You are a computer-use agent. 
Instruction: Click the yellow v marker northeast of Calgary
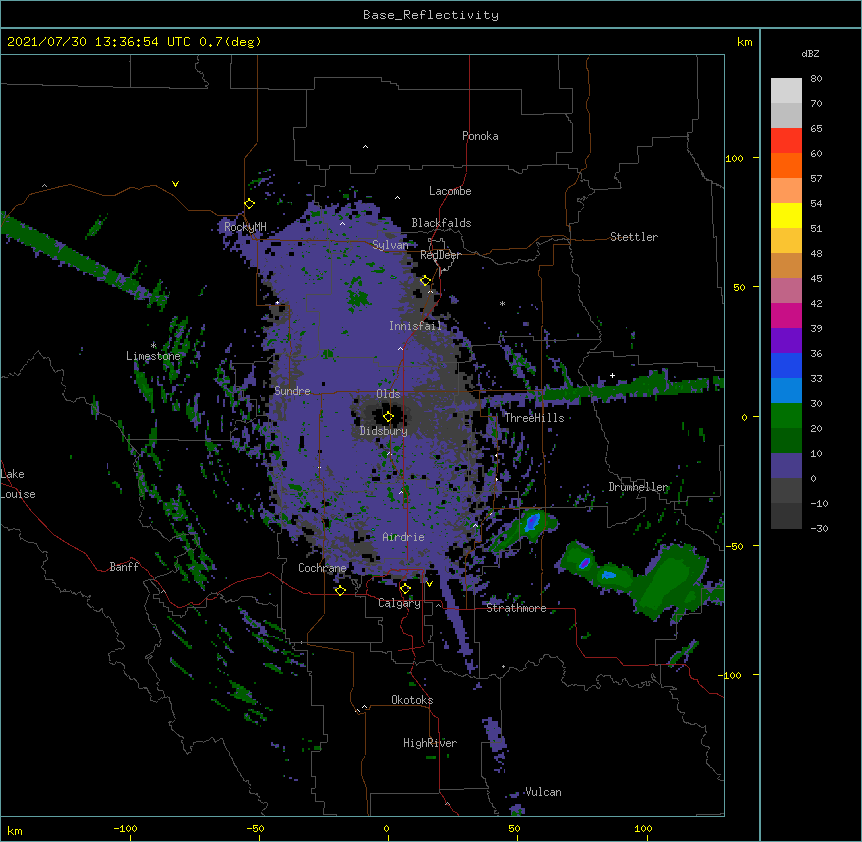[429, 584]
